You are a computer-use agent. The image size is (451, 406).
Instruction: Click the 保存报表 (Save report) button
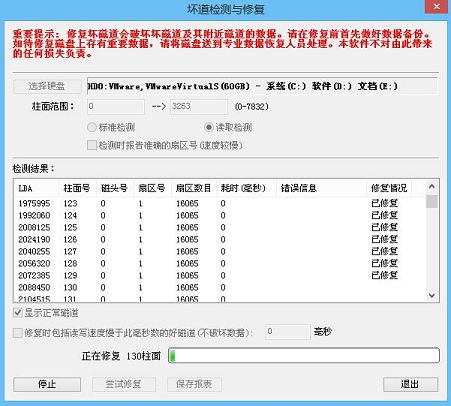[x=194, y=384]
